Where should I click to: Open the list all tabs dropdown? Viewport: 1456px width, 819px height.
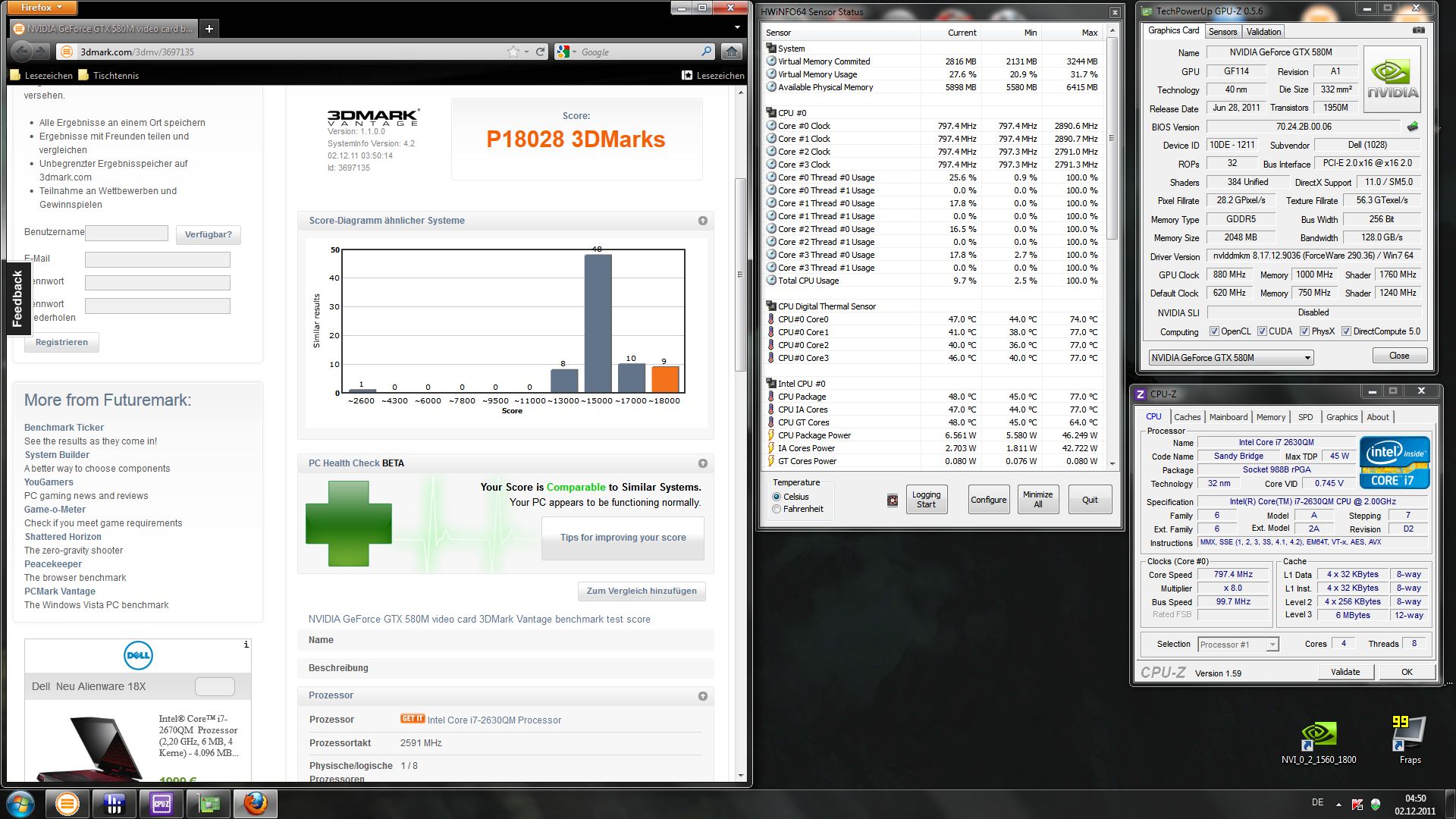737,28
